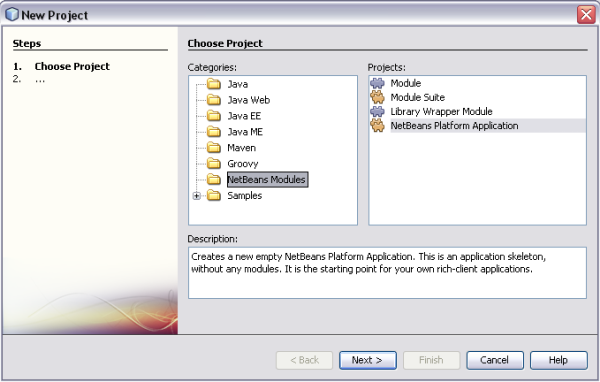Open Help for the wizard
This screenshot has width=600, height=382.
click(558, 360)
